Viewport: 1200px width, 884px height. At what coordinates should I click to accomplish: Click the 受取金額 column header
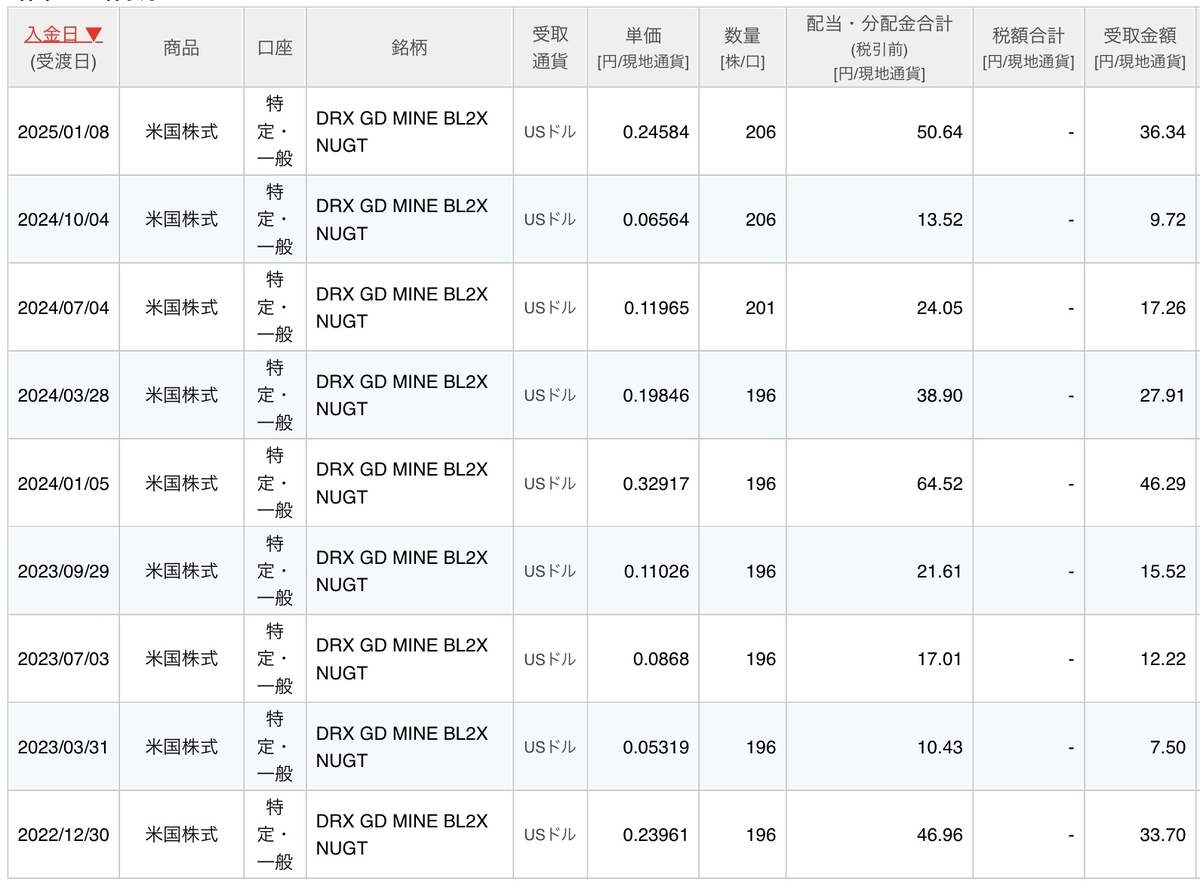(x=1138, y=48)
